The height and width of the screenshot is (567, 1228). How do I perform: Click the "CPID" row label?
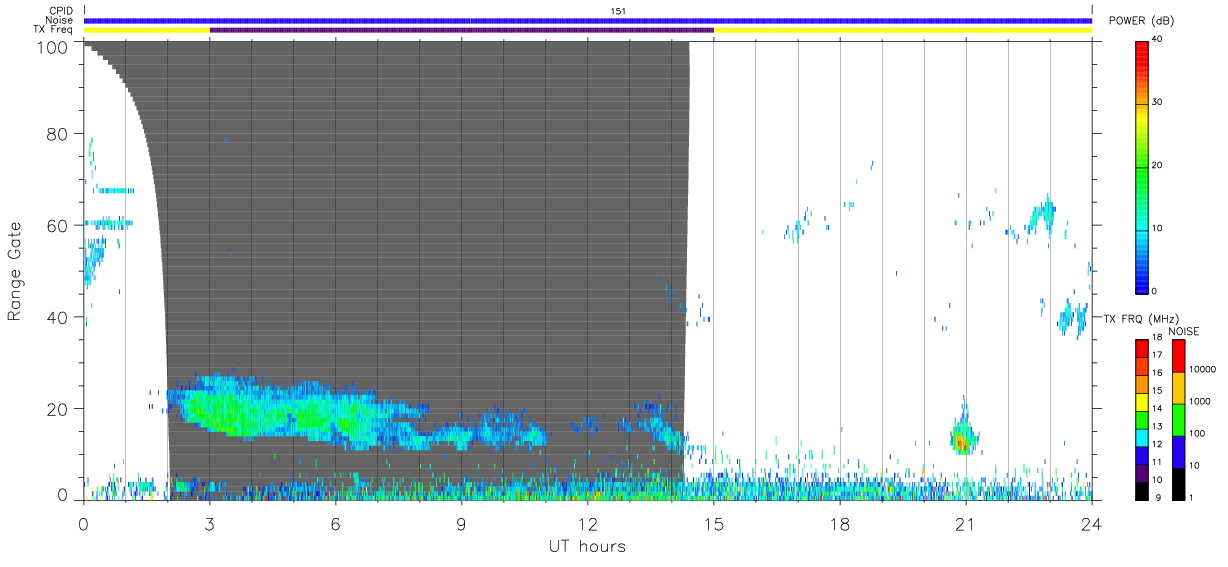60,11
